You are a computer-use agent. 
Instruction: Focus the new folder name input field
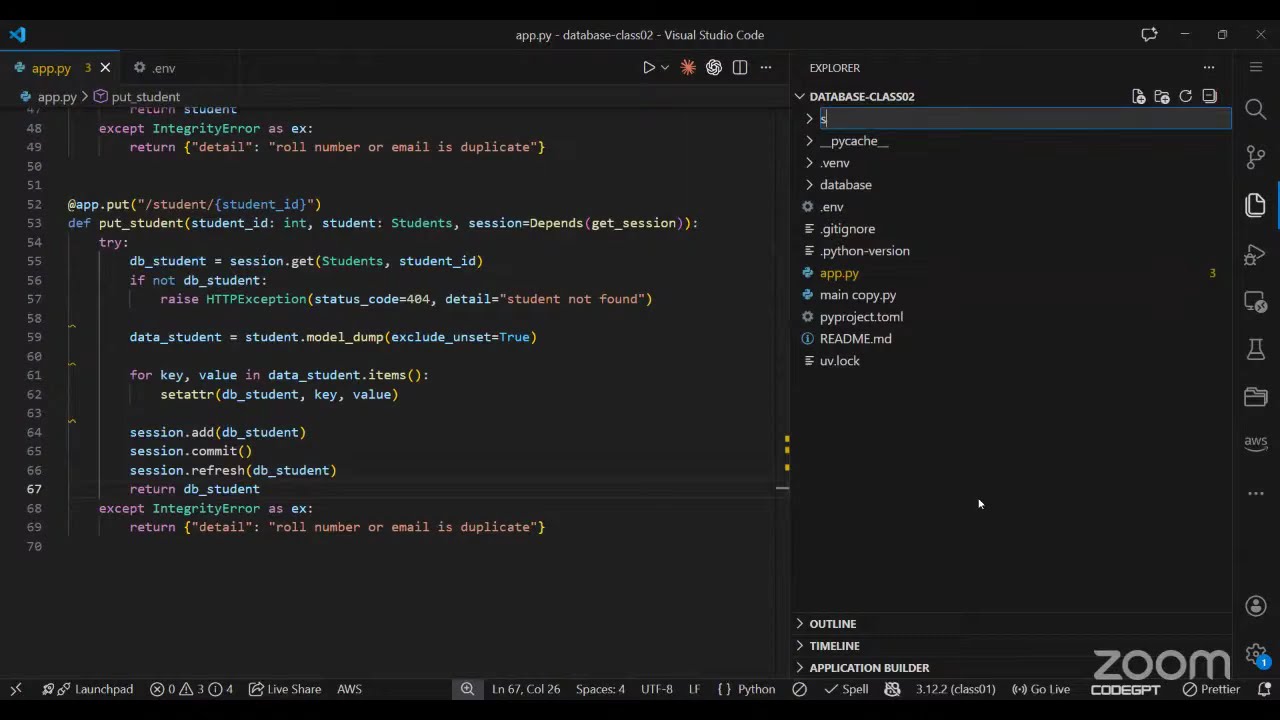click(x=1025, y=119)
